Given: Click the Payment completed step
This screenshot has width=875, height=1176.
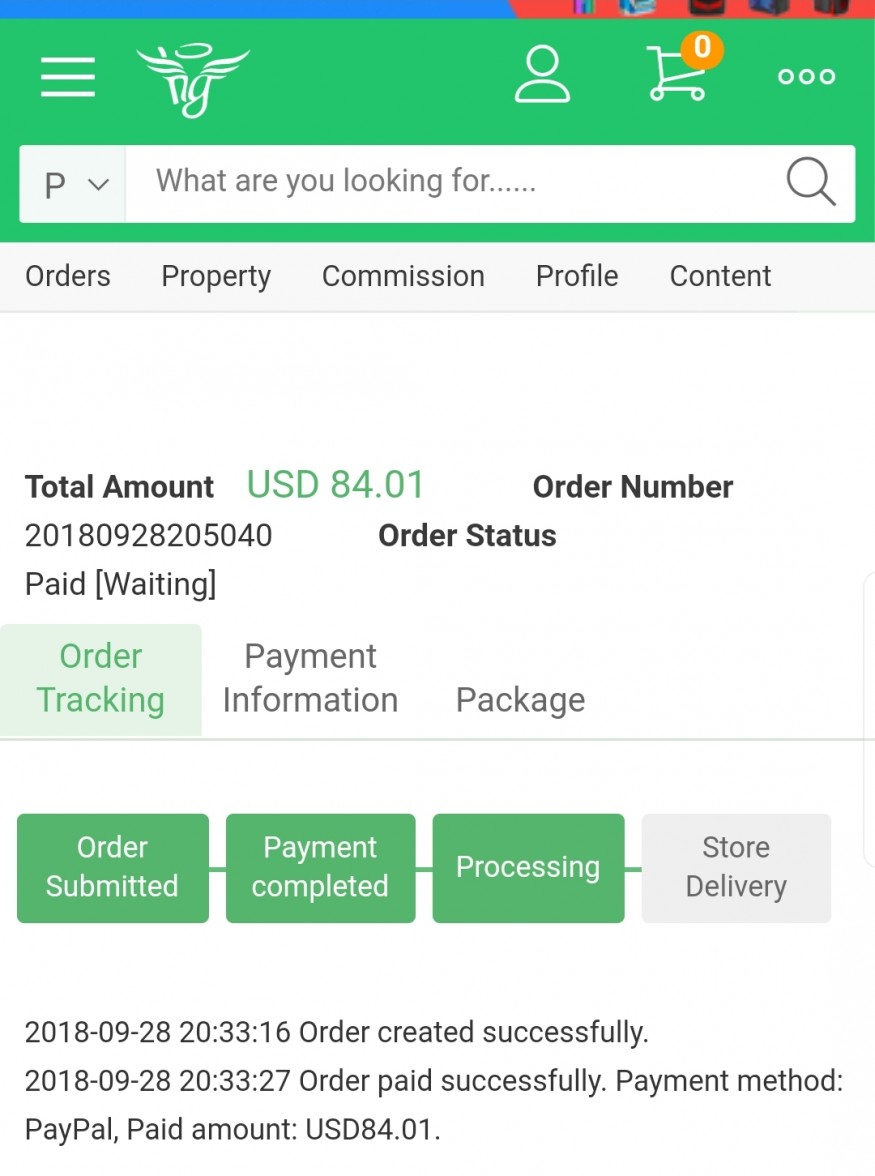Looking at the screenshot, I should coord(320,867).
